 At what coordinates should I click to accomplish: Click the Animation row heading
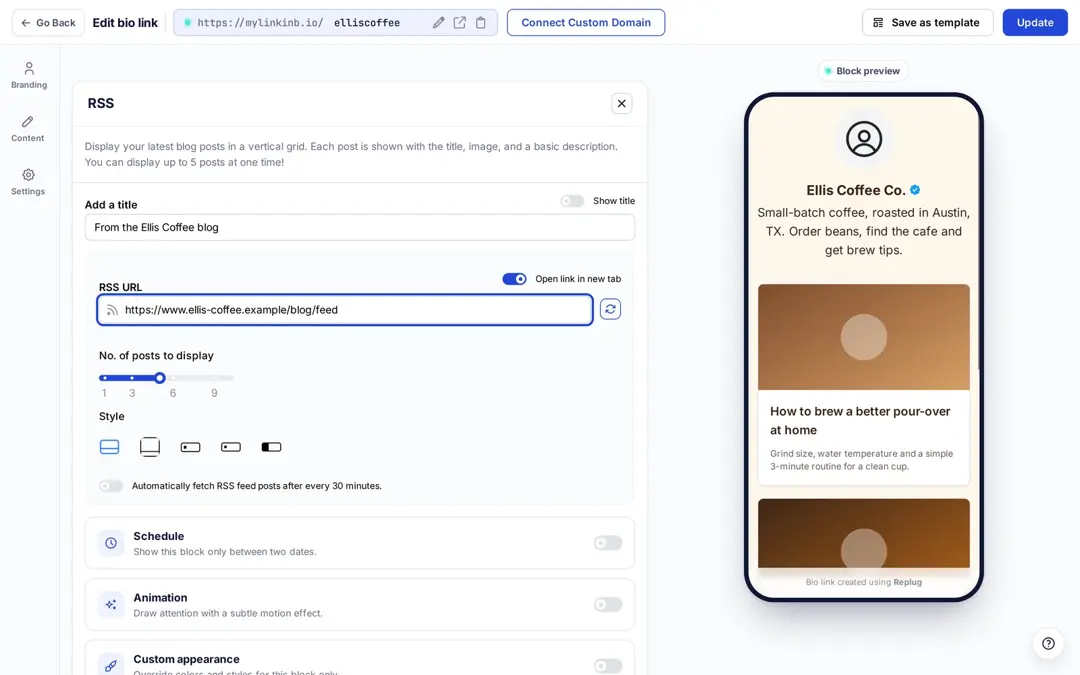coord(160,597)
